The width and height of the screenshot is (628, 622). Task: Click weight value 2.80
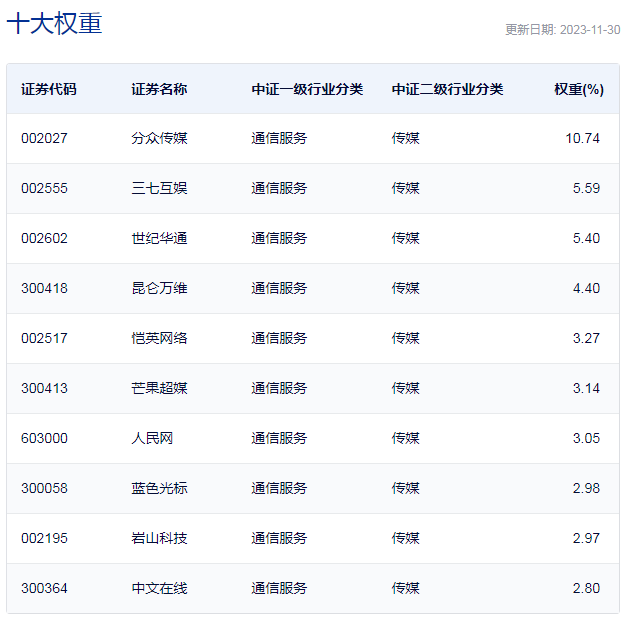586,588
